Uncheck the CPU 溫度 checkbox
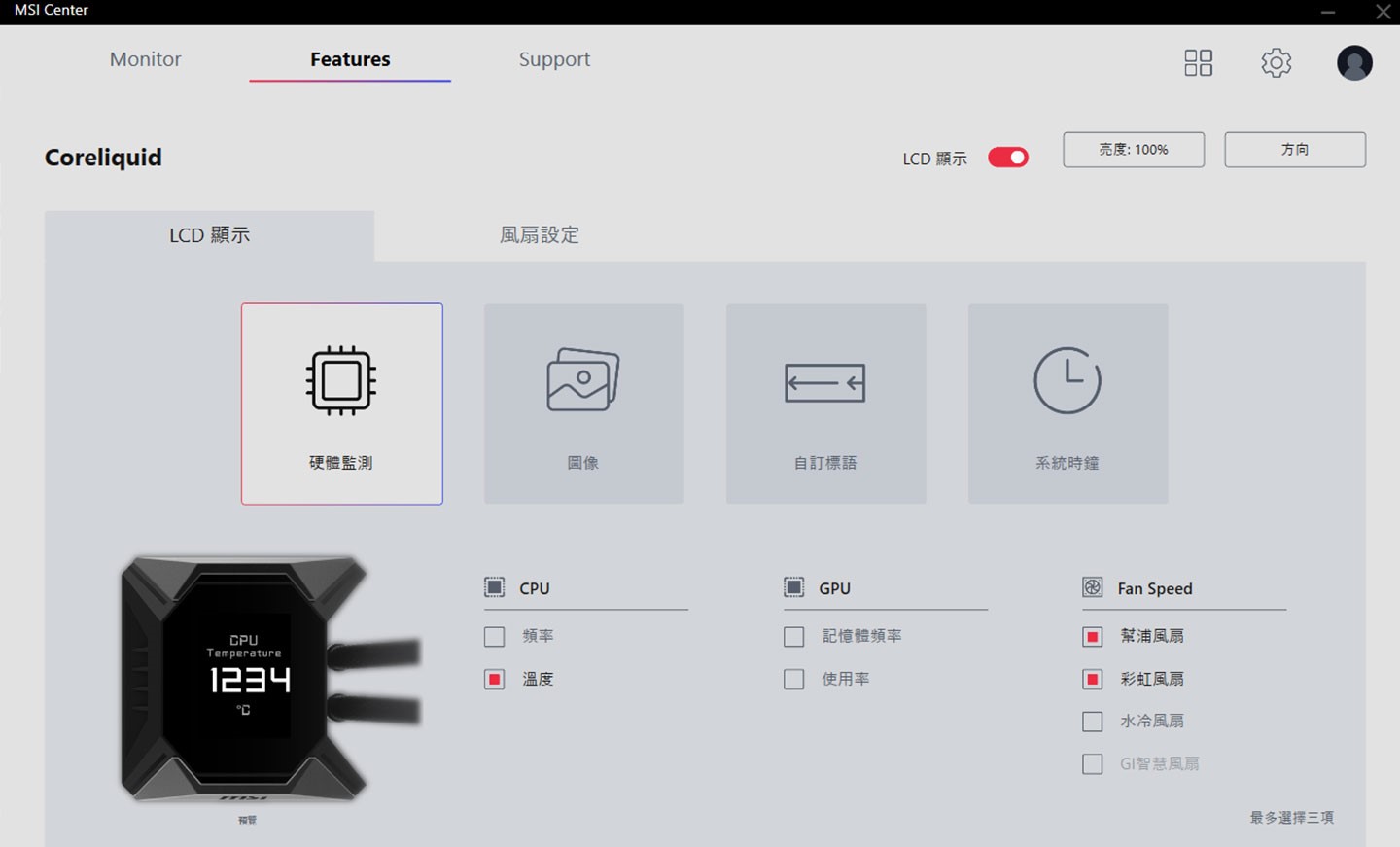This screenshot has width=1400, height=847. point(495,679)
